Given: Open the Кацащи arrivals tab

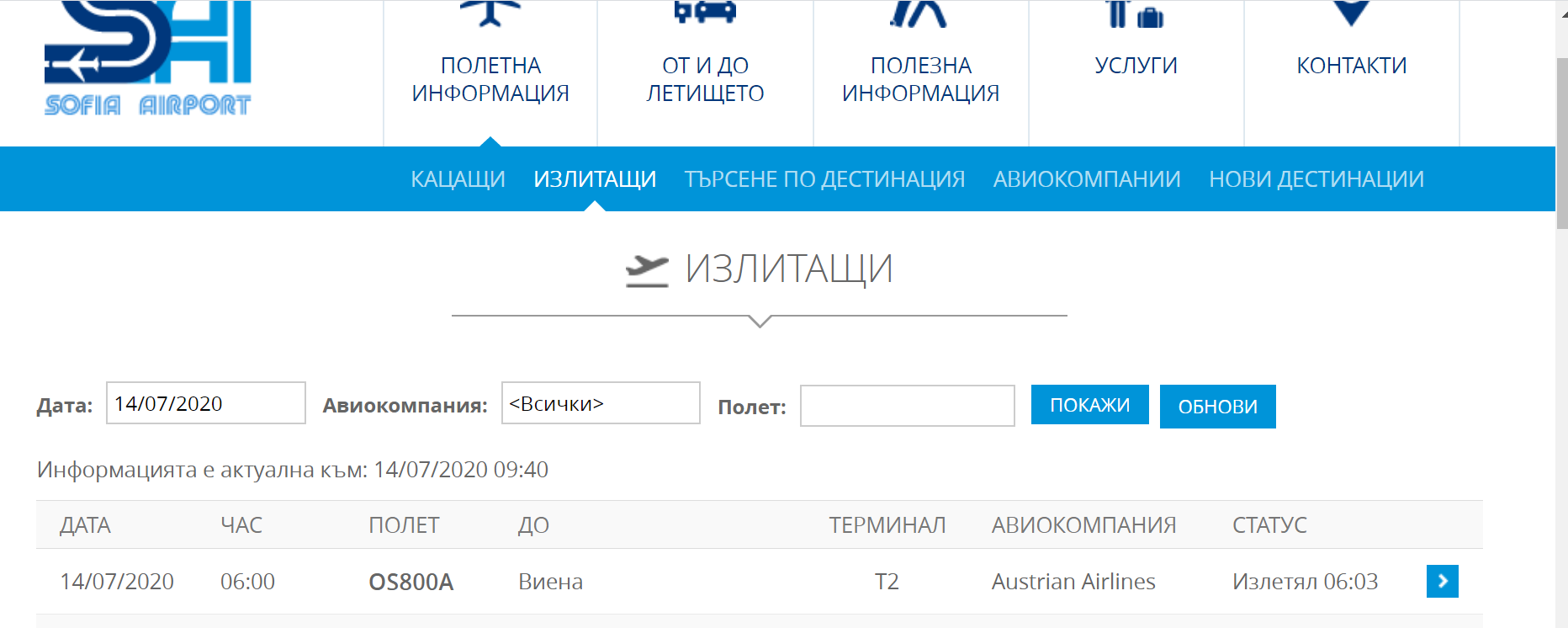Looking at the screenshot, I should pyautogui.click(x=458, y=179).
